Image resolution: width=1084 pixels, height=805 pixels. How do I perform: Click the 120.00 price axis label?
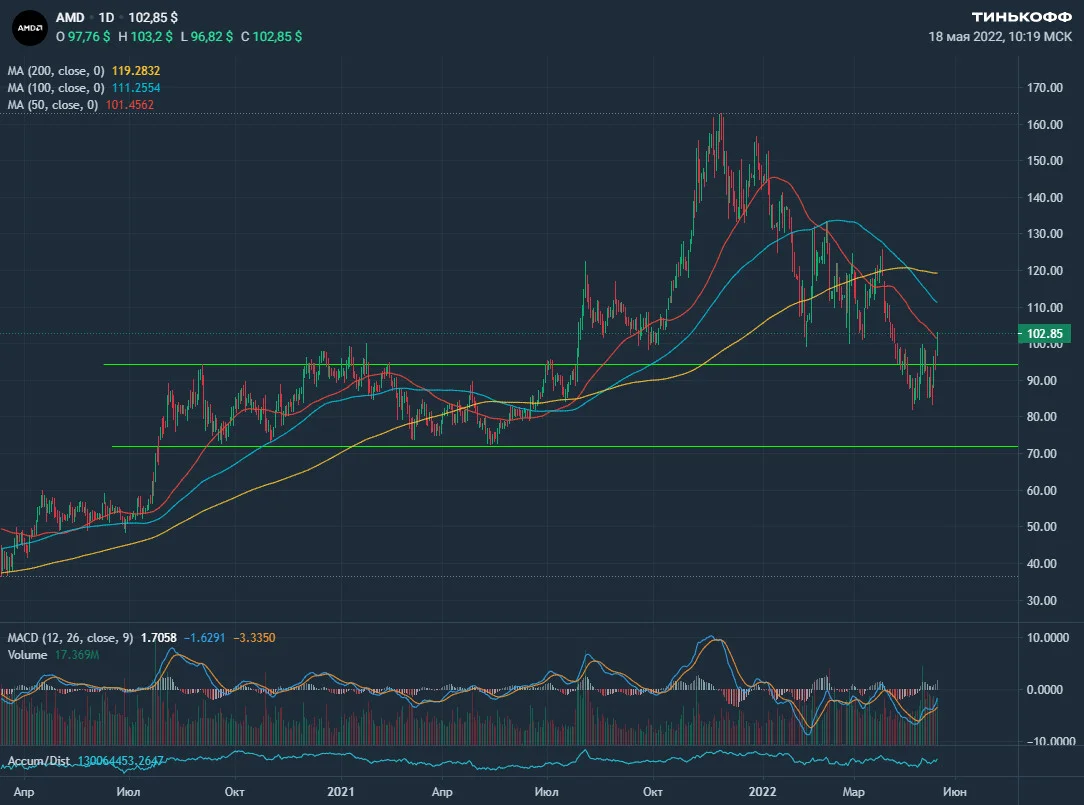(x=1045, y=270)
